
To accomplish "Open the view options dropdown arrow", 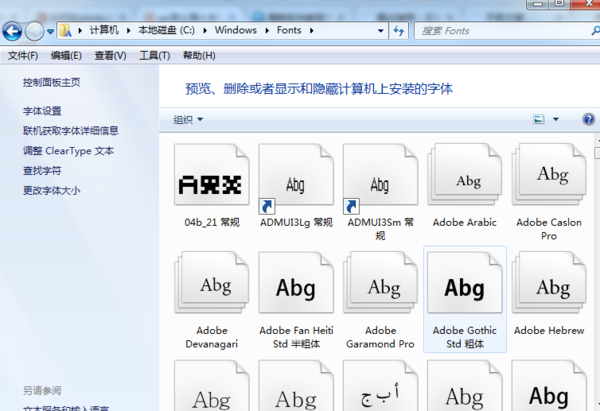I will 558,120.
